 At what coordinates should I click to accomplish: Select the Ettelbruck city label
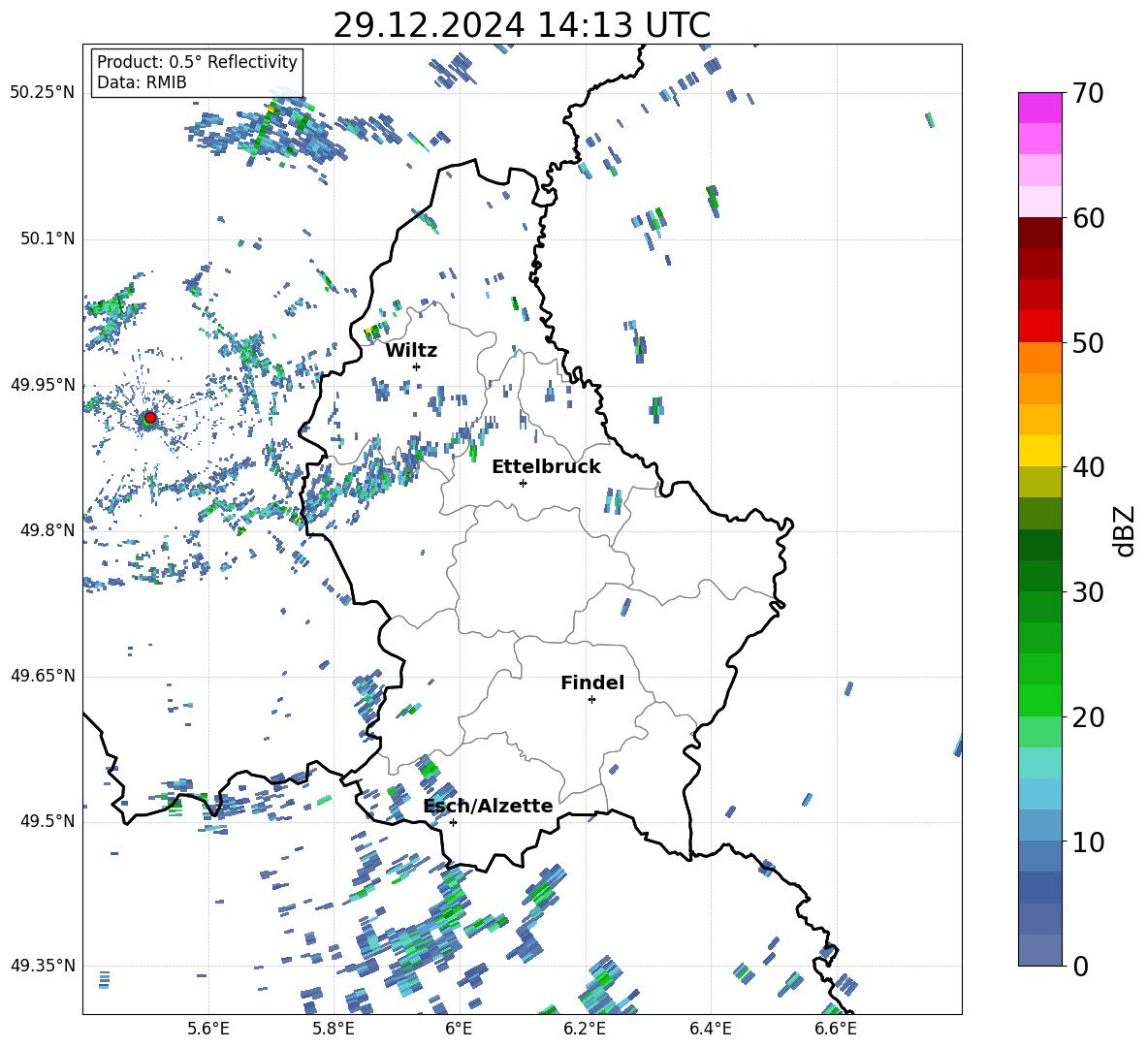click(546, 467)
